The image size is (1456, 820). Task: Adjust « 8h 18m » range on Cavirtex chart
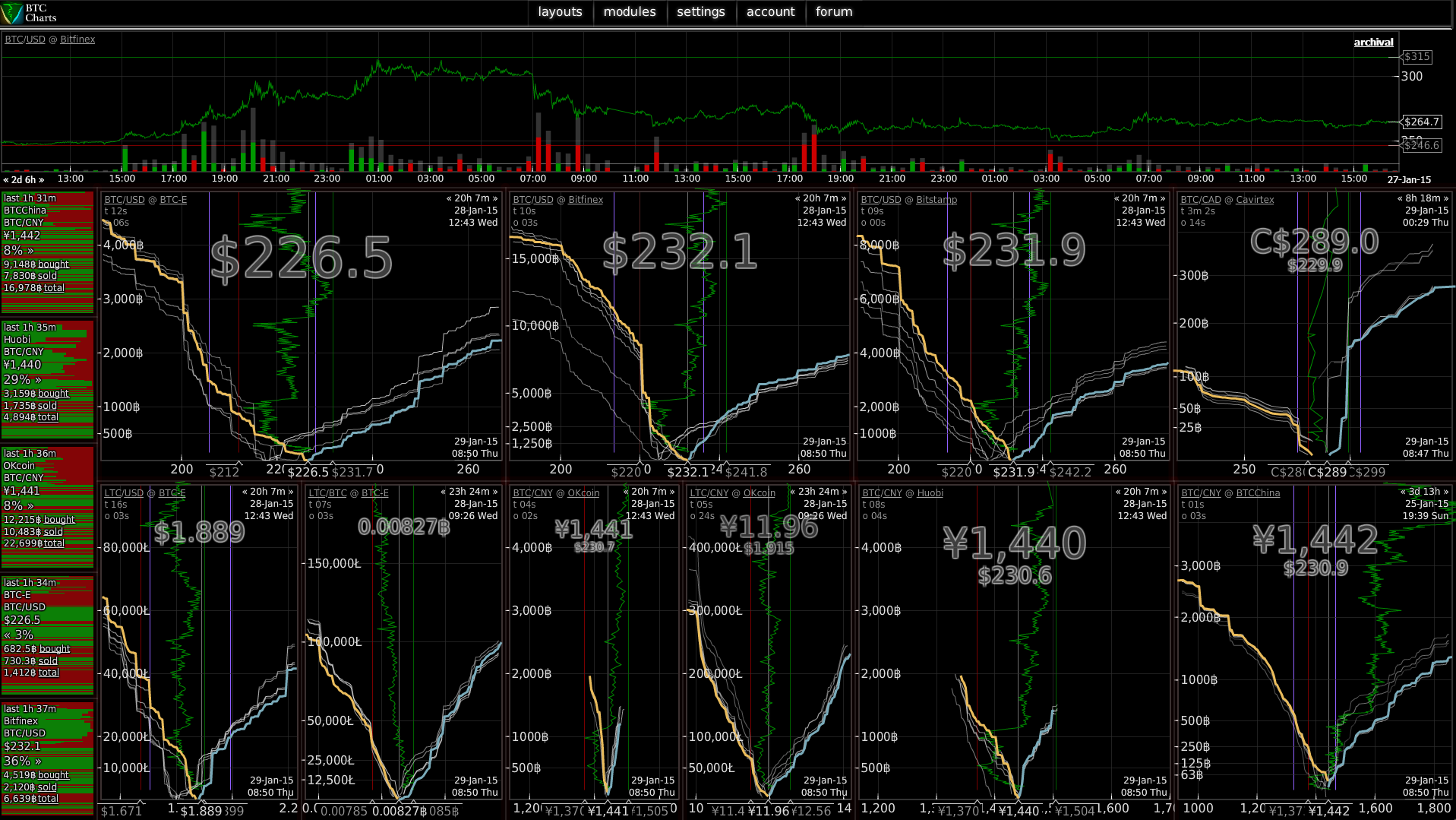tap(1423, 198)
